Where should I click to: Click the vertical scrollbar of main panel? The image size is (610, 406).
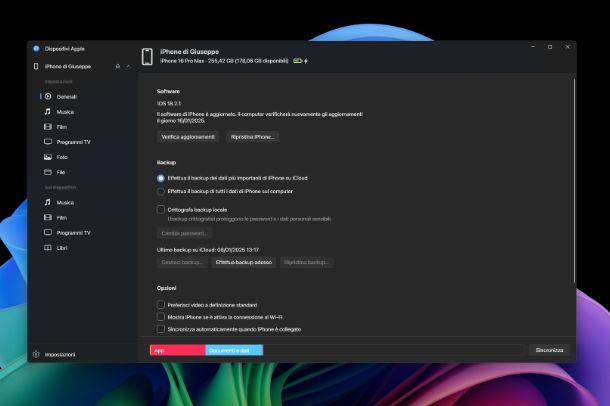574,181
